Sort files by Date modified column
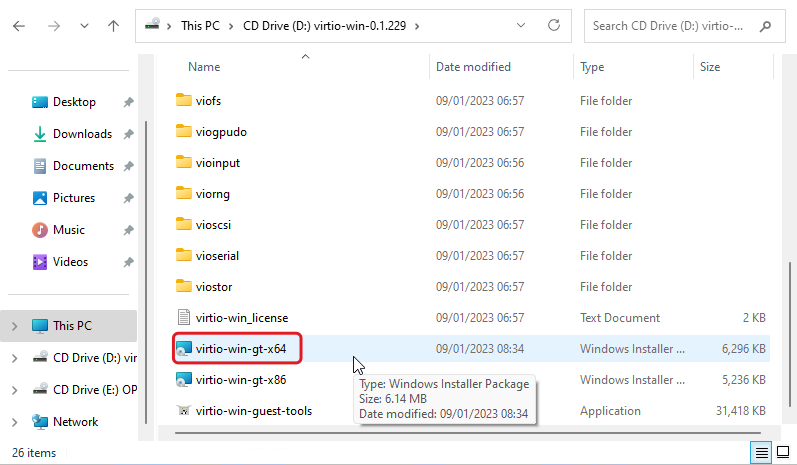The height and width of the screenshot is (465, 797). click(x=473, y=67)
